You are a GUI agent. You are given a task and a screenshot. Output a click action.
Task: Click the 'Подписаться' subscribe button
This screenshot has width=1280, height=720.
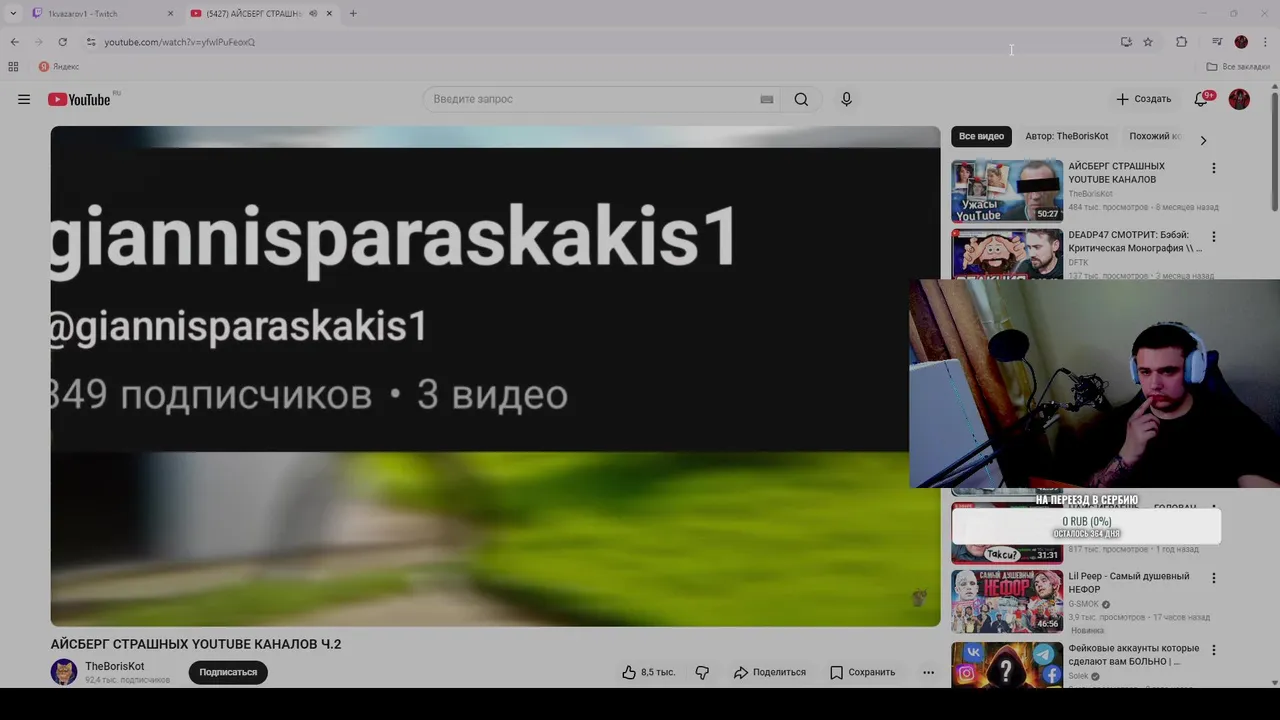(x=228, y=672)
